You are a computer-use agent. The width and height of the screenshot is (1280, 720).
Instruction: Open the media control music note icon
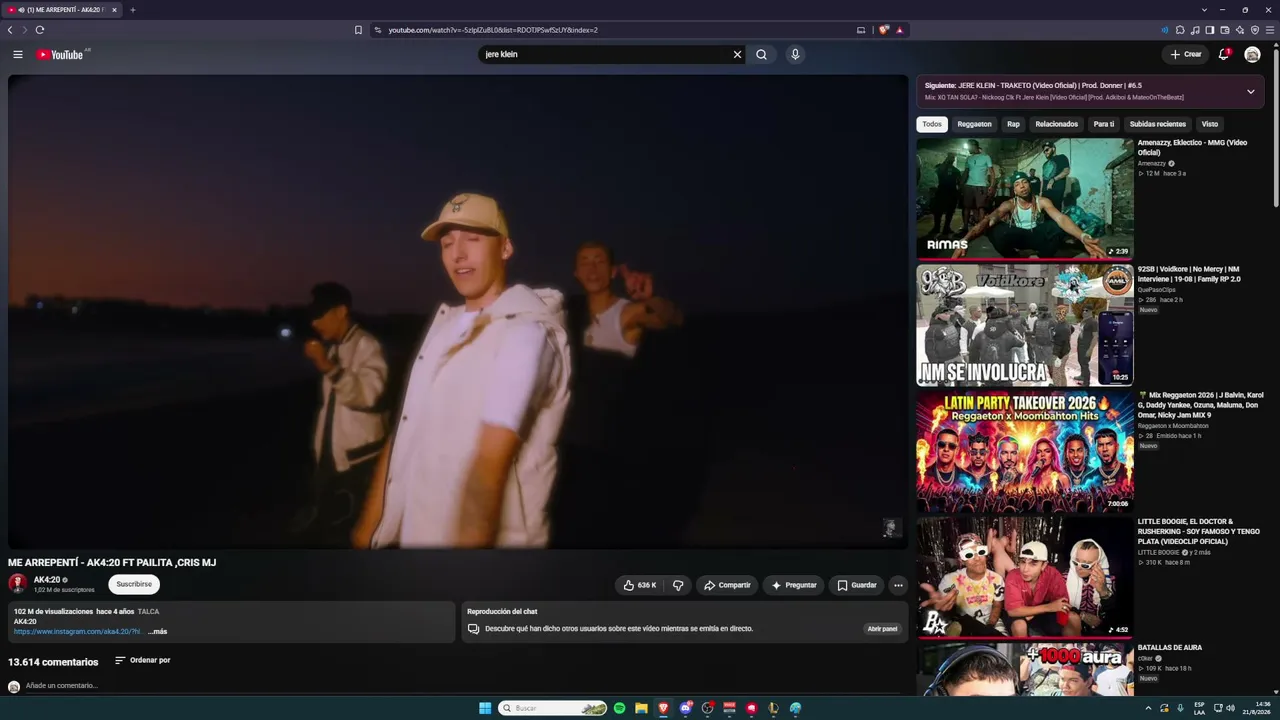(1195, 30)
